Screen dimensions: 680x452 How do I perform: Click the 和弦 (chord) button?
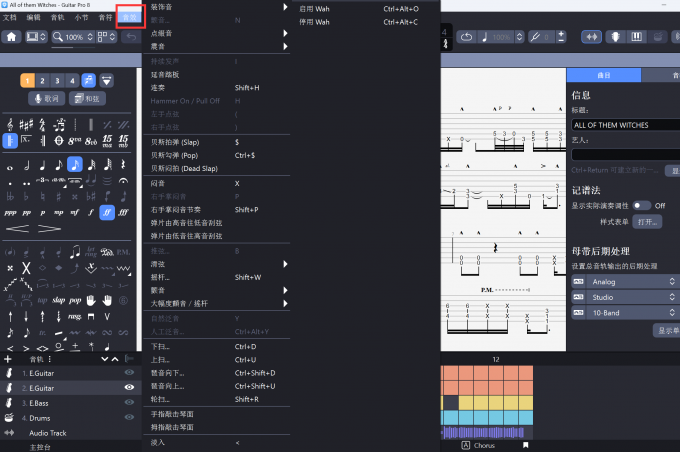90,98
